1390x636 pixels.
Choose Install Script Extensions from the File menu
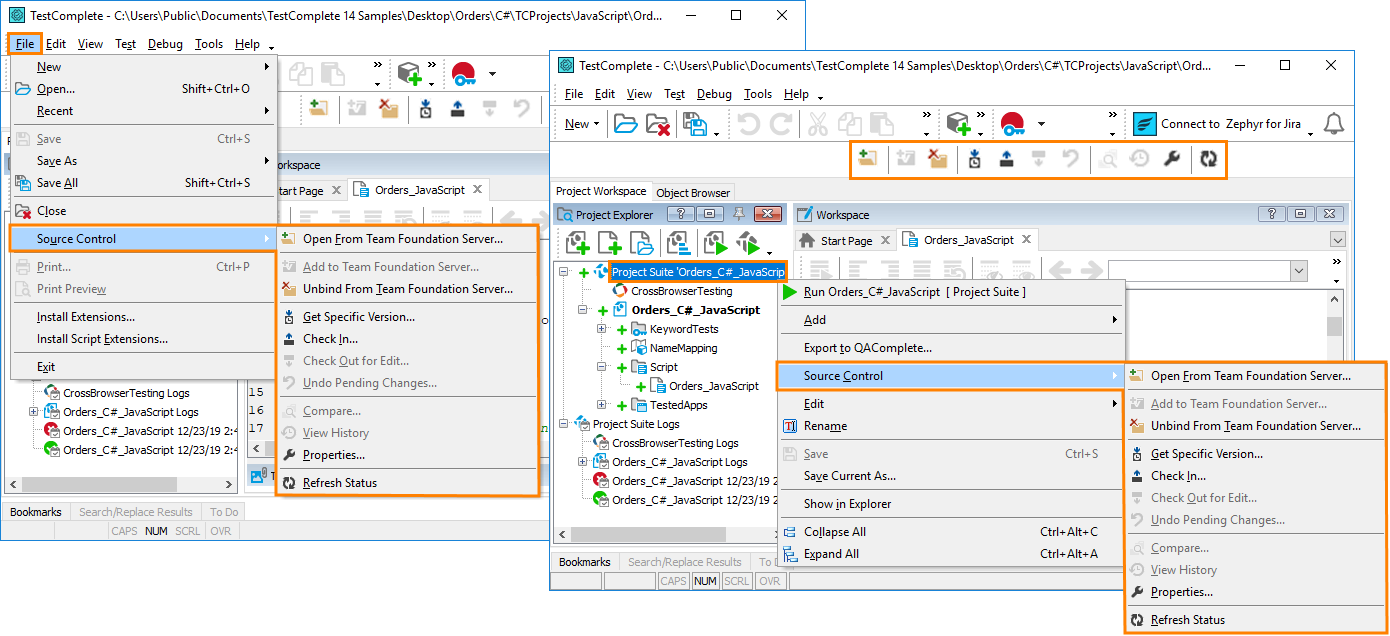point(102,339)
